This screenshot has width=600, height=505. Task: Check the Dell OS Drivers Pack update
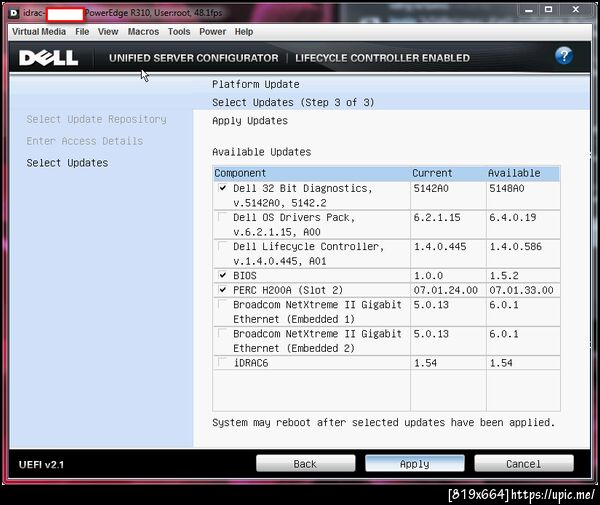222,217
